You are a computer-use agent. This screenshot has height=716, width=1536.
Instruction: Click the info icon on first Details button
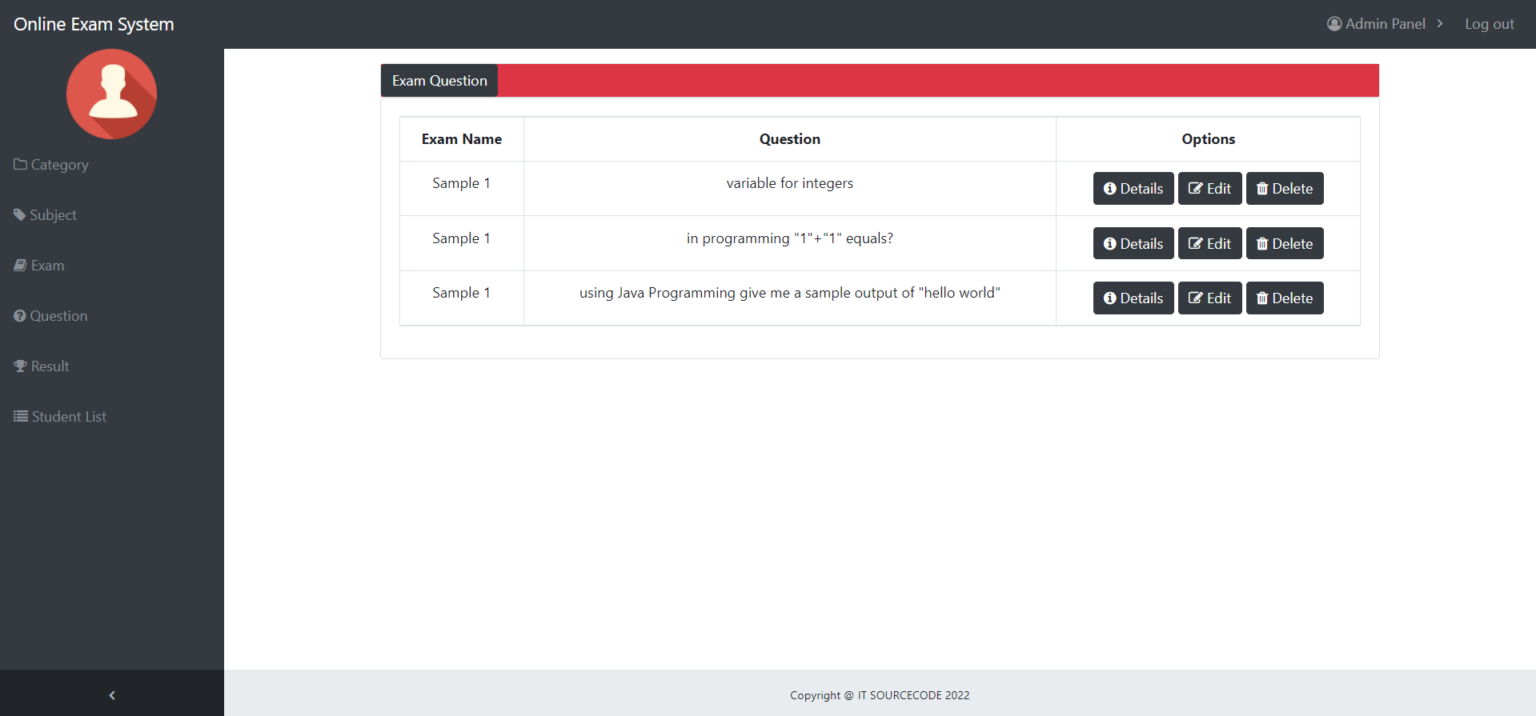[1110, 188]
